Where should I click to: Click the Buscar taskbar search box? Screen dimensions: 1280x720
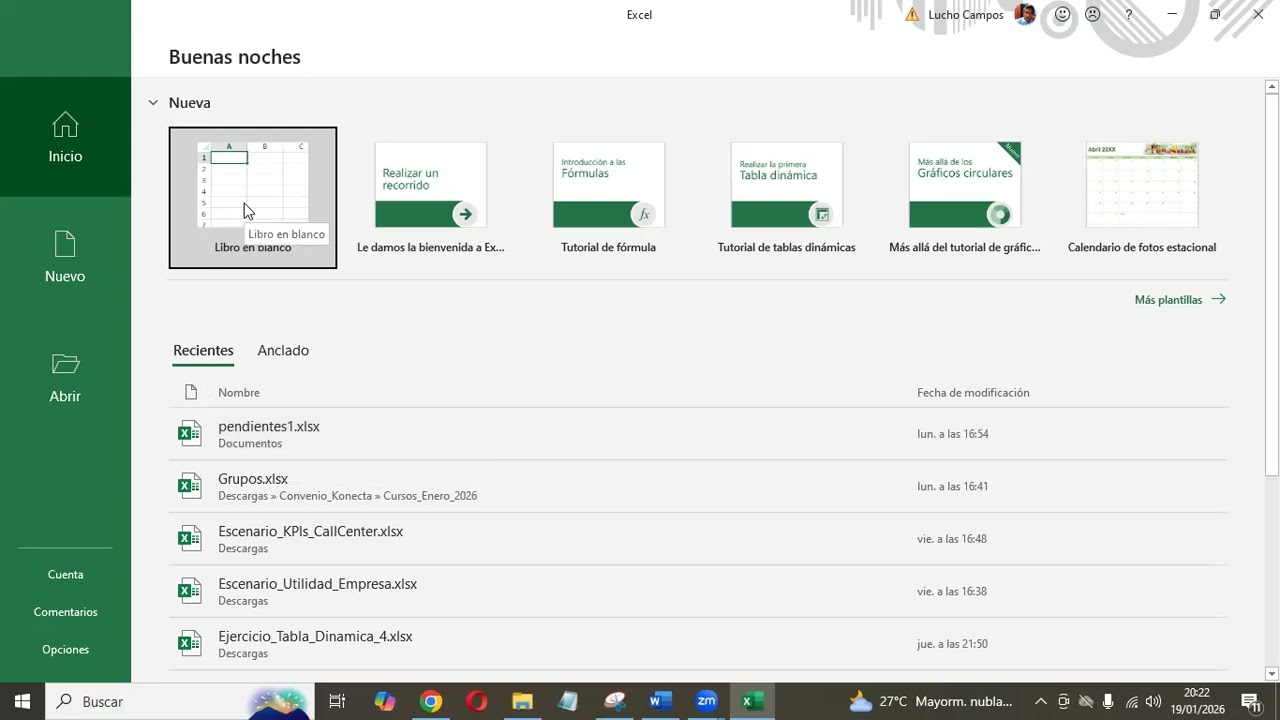pyautogui.click(x=180, y=701)
